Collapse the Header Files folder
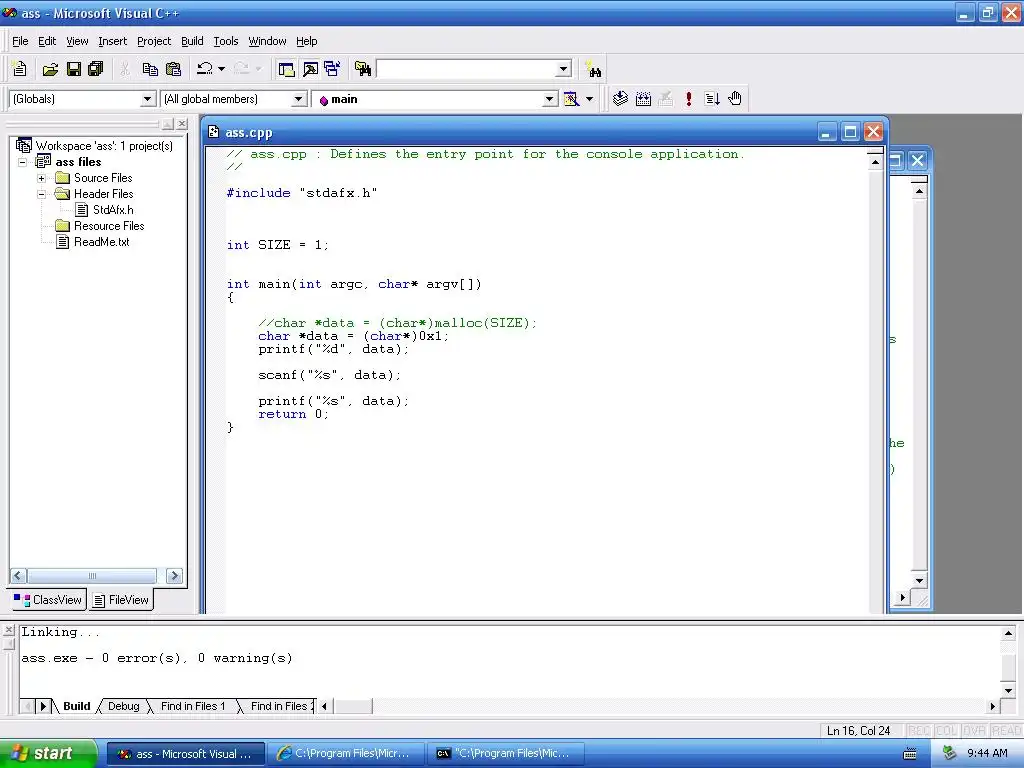 41,194
